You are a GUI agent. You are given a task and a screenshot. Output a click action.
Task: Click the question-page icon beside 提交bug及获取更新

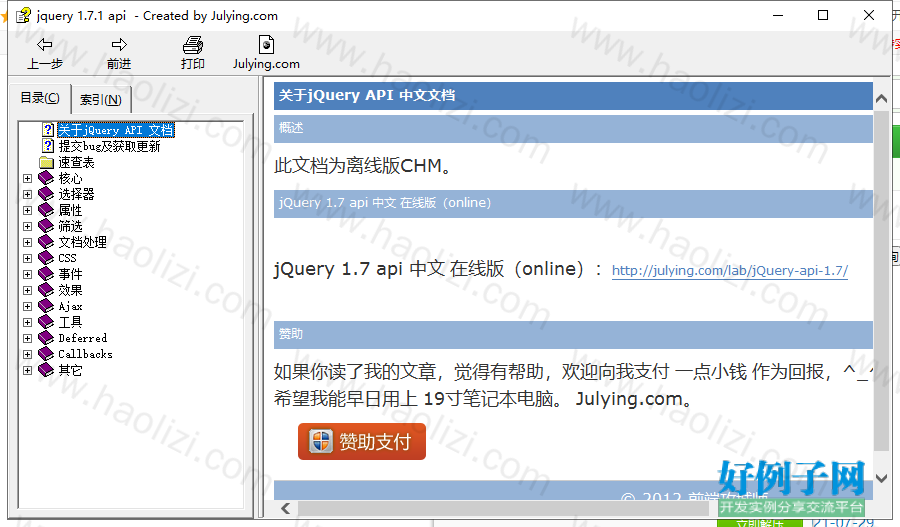pos(49,146)
